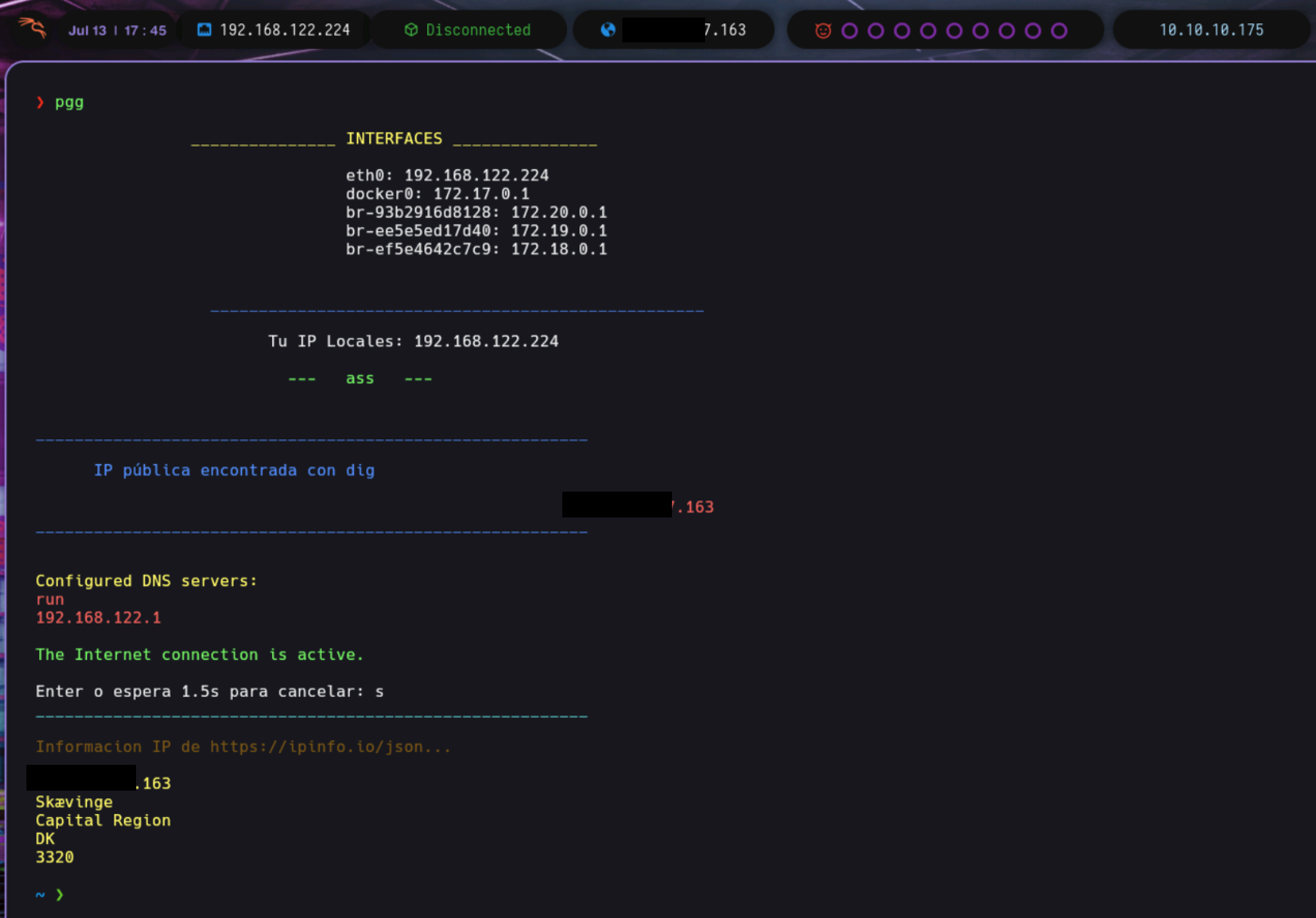1316x918 pixels.
Task: Switch to the last workspace circle
Action: coord(1059,31)
